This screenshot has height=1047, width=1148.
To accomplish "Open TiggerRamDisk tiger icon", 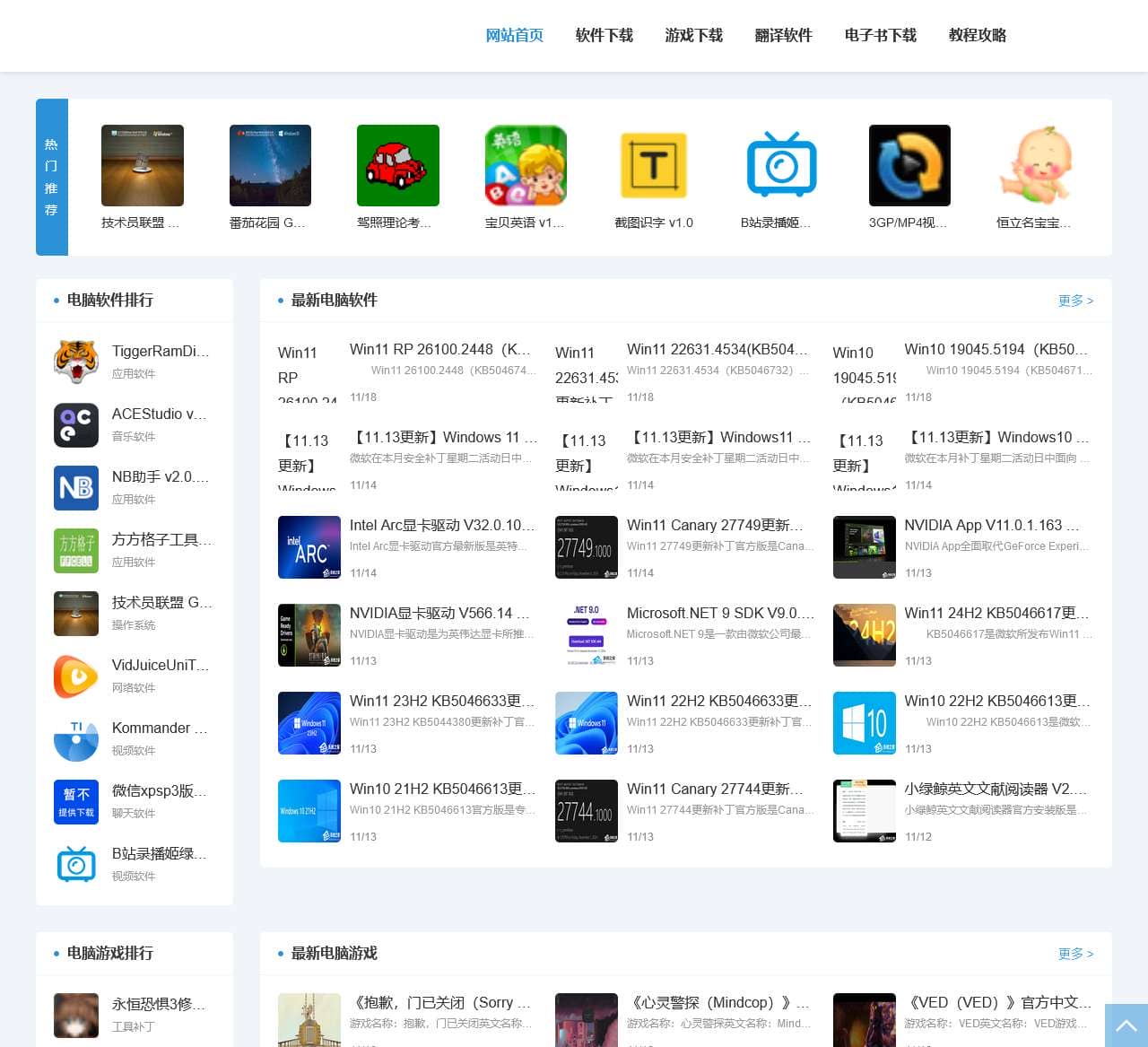I will tap(76, 362).
